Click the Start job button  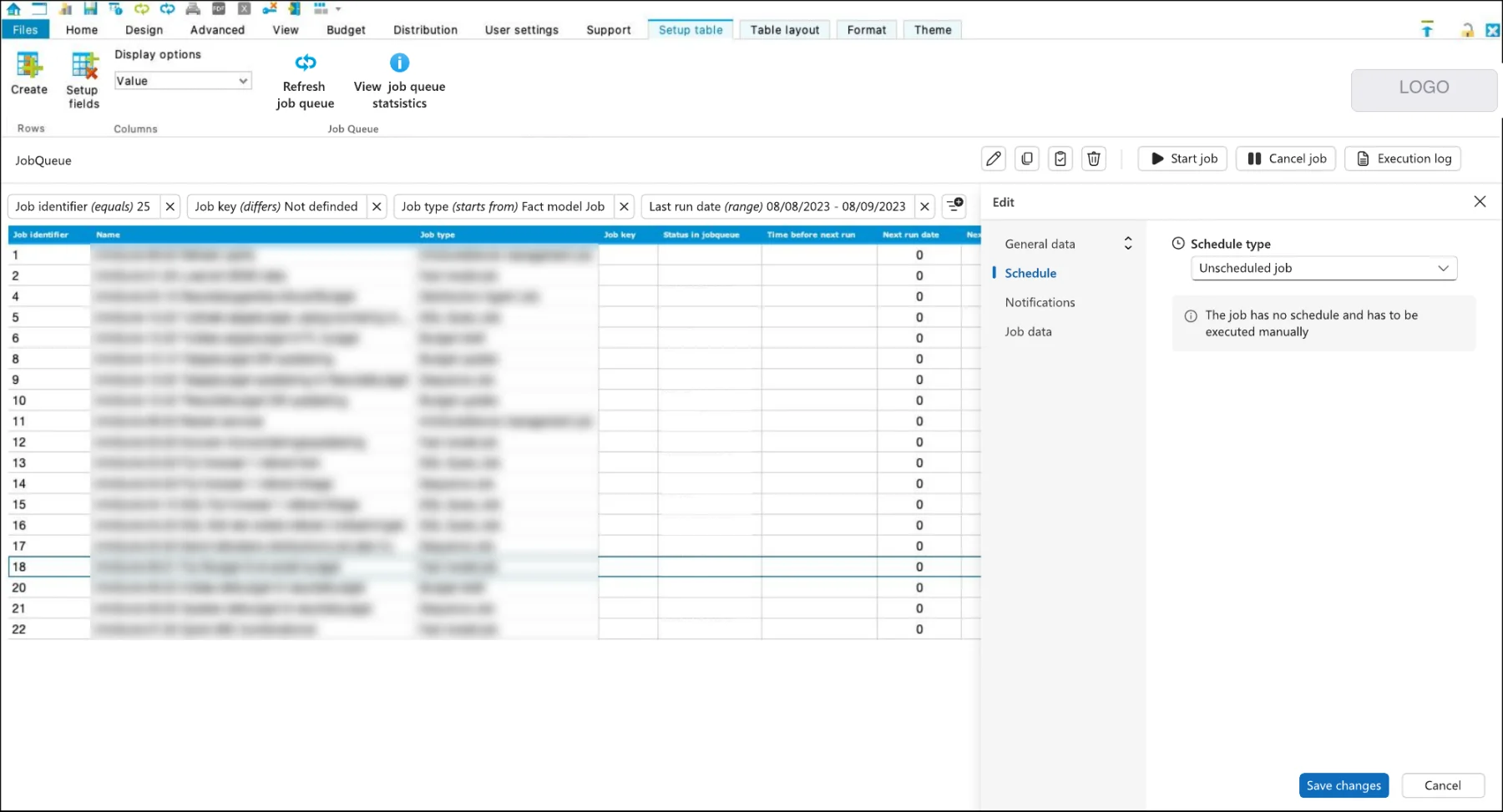[x=1182, y=159]
